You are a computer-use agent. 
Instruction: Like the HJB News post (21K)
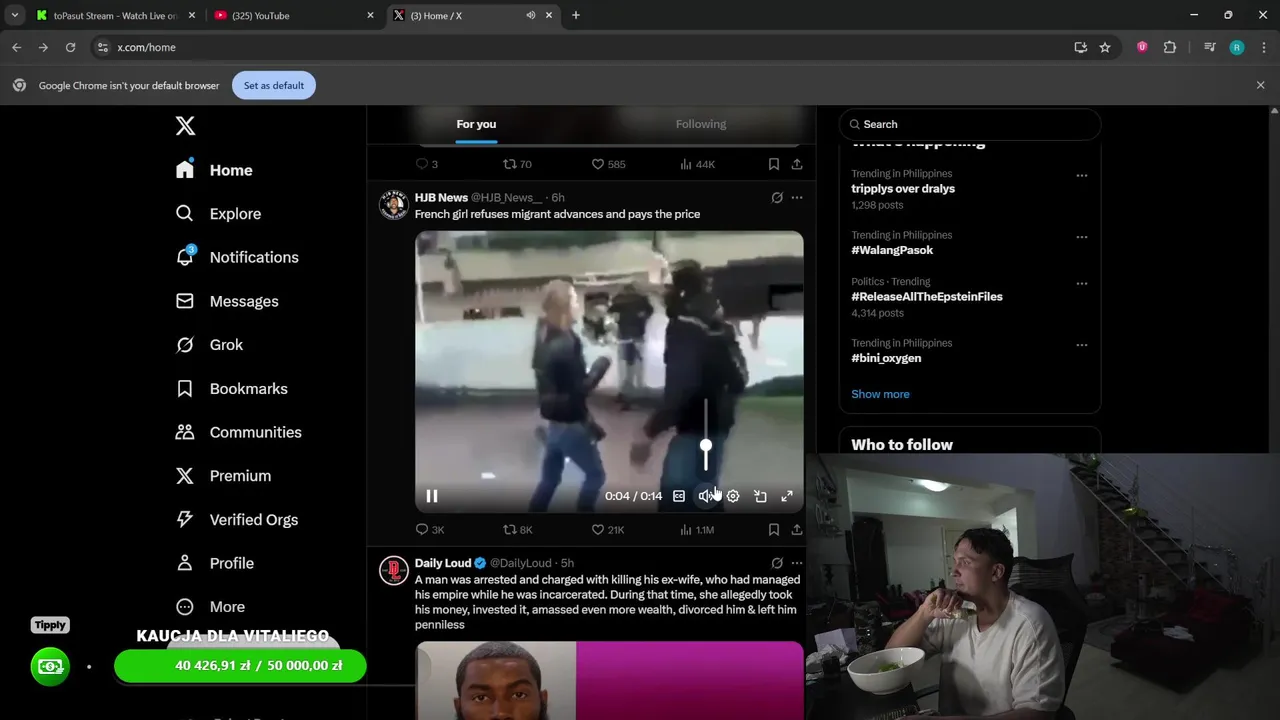pos(607,530)
